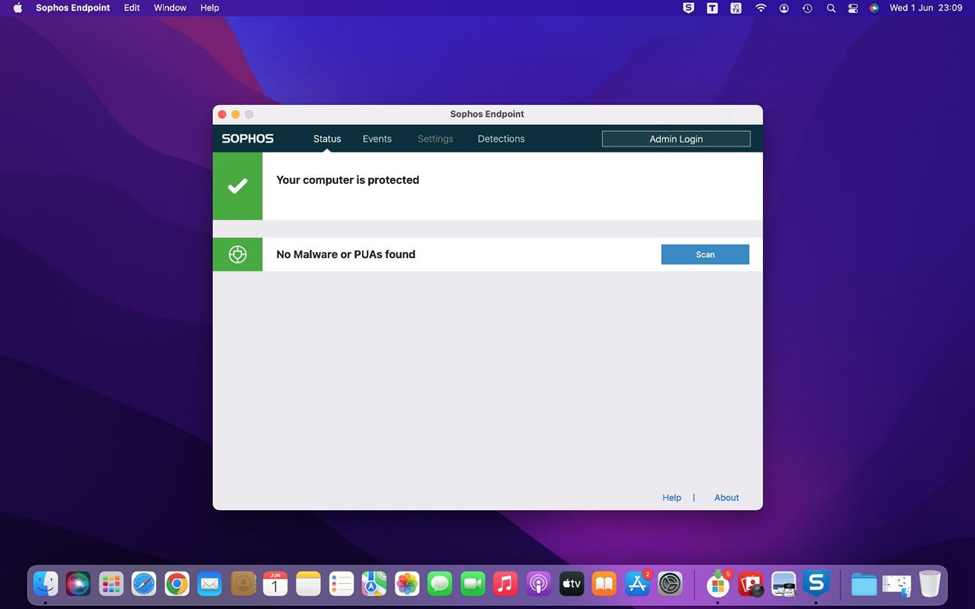Open the Edit menu
975x609 pixels.
(x=132, y=8)
